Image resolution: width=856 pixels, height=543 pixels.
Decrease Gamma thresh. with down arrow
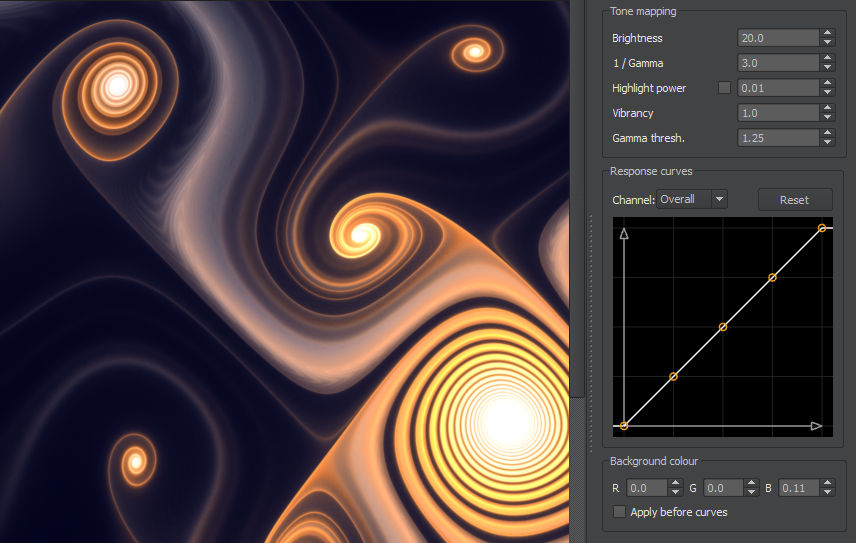828,143
